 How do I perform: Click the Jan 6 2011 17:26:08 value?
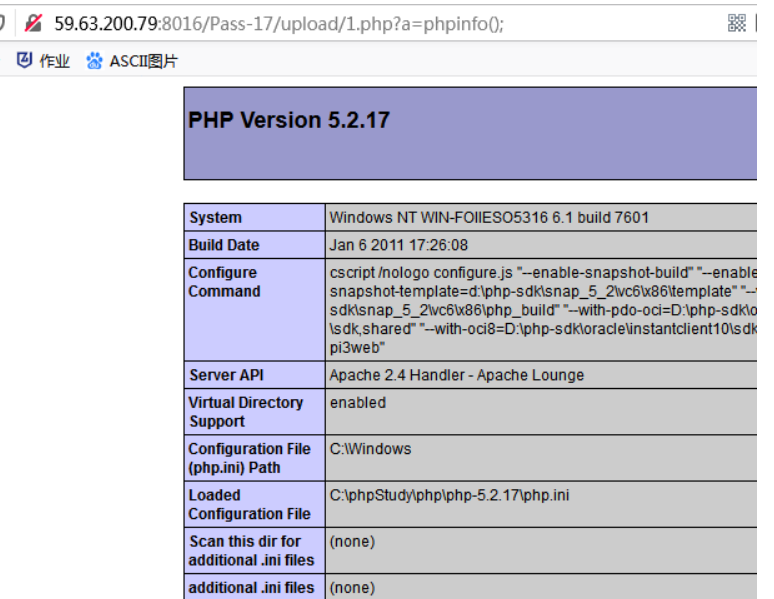click(398, 245)
